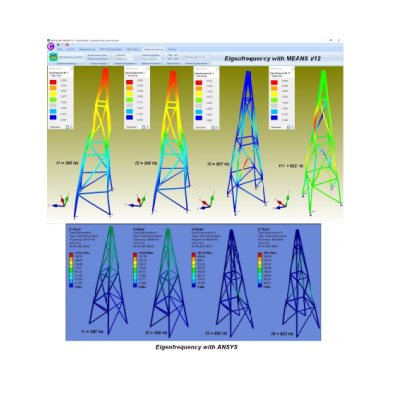The height and width of the screenshot is (396, 396).
Task: Switch to the Training ribbon tab
Action: pos(172,49)
